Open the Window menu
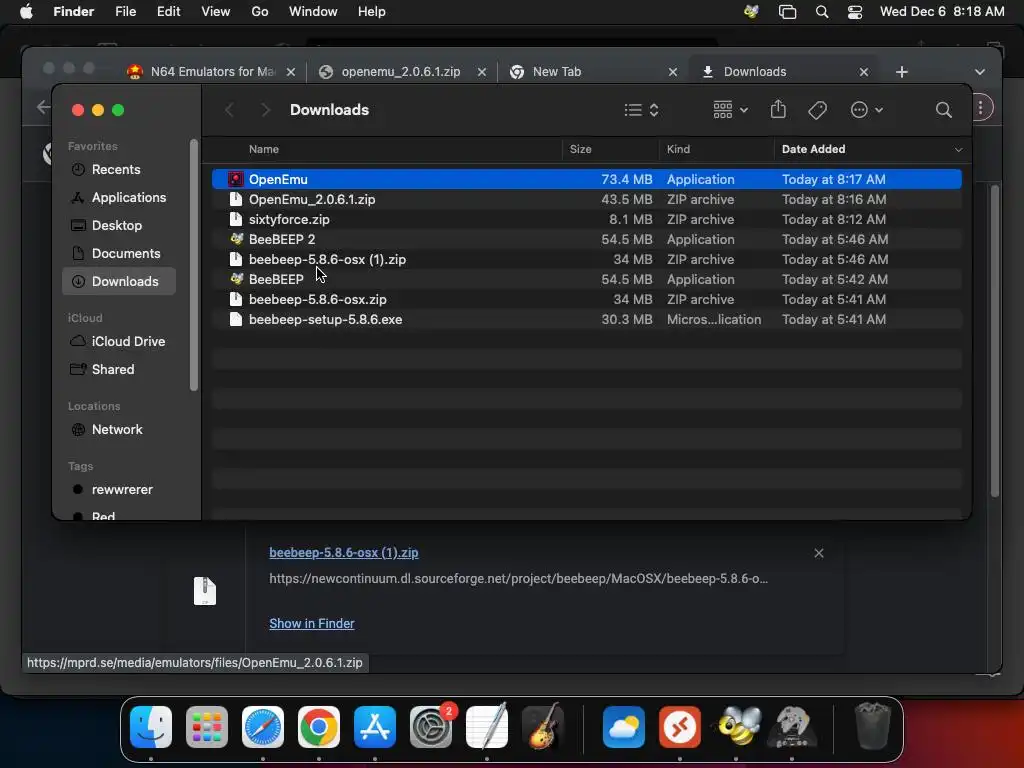 click(313, 12)
